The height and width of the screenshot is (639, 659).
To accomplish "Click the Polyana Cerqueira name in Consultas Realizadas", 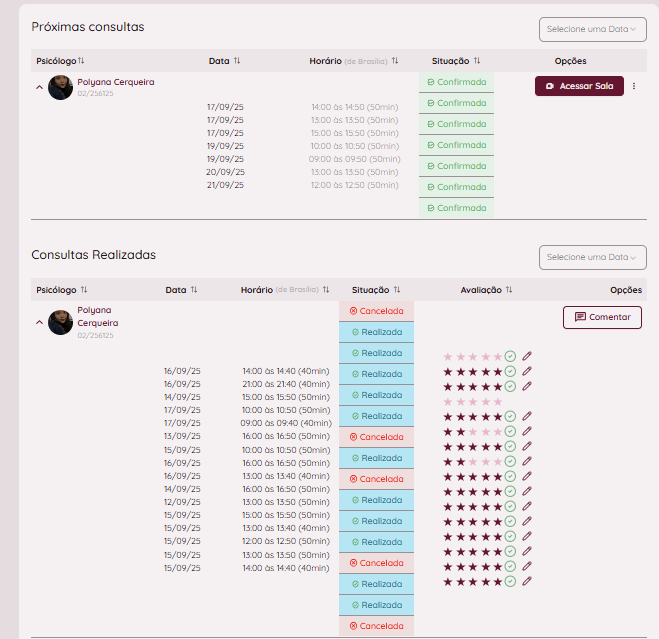I will click(x=97, y=316).
